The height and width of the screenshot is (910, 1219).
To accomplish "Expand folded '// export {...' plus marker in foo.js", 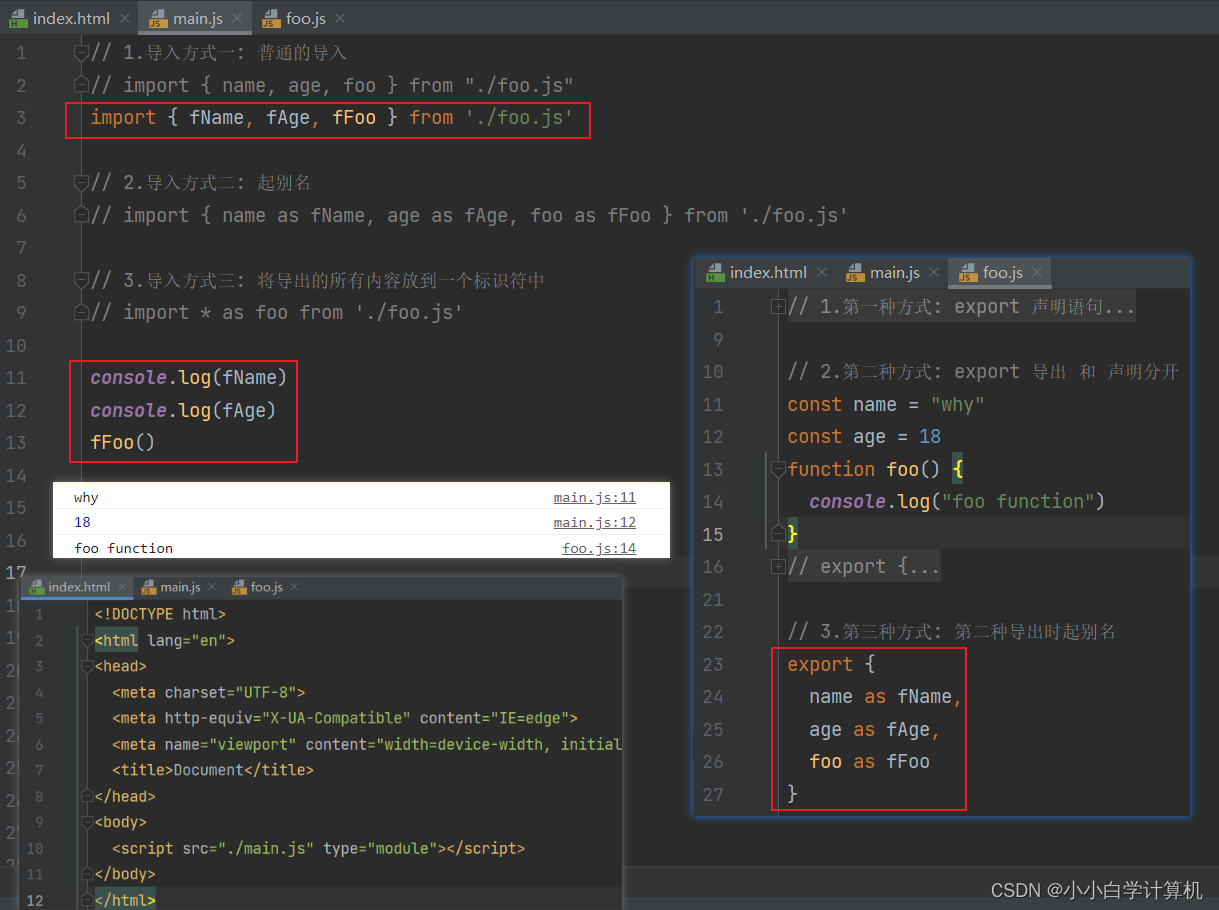I will [x=778, y=567].
